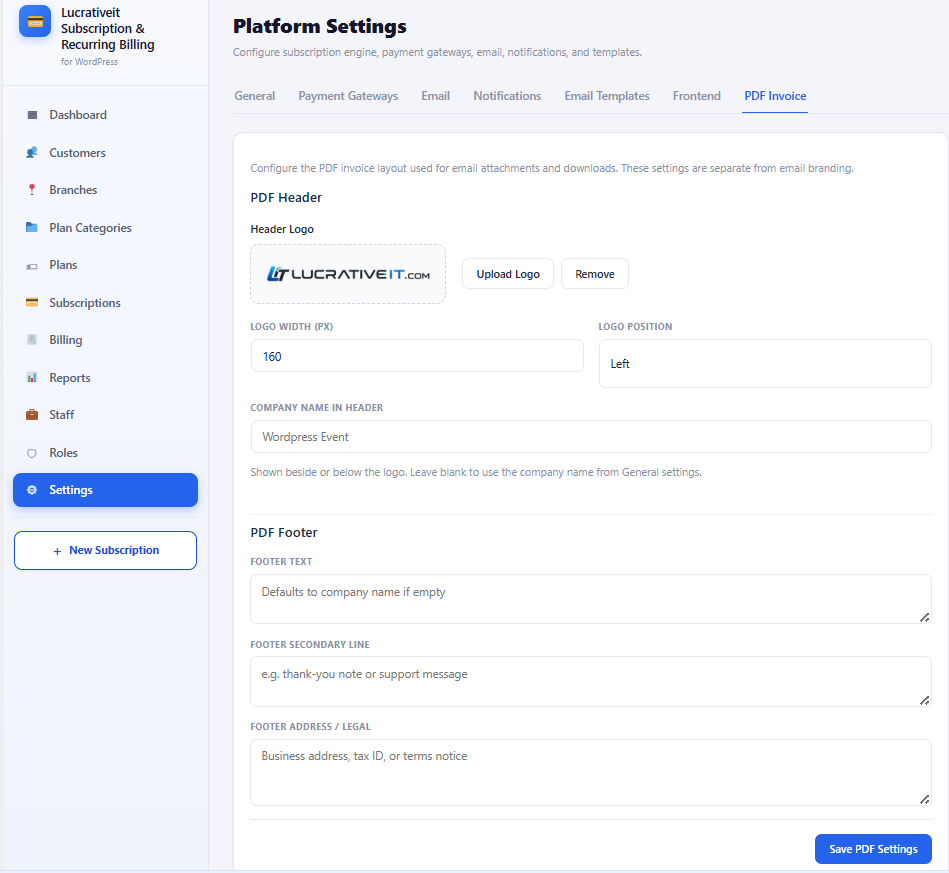Click the Dashboard grid icon
949x873 pixels.
[33, 115]
